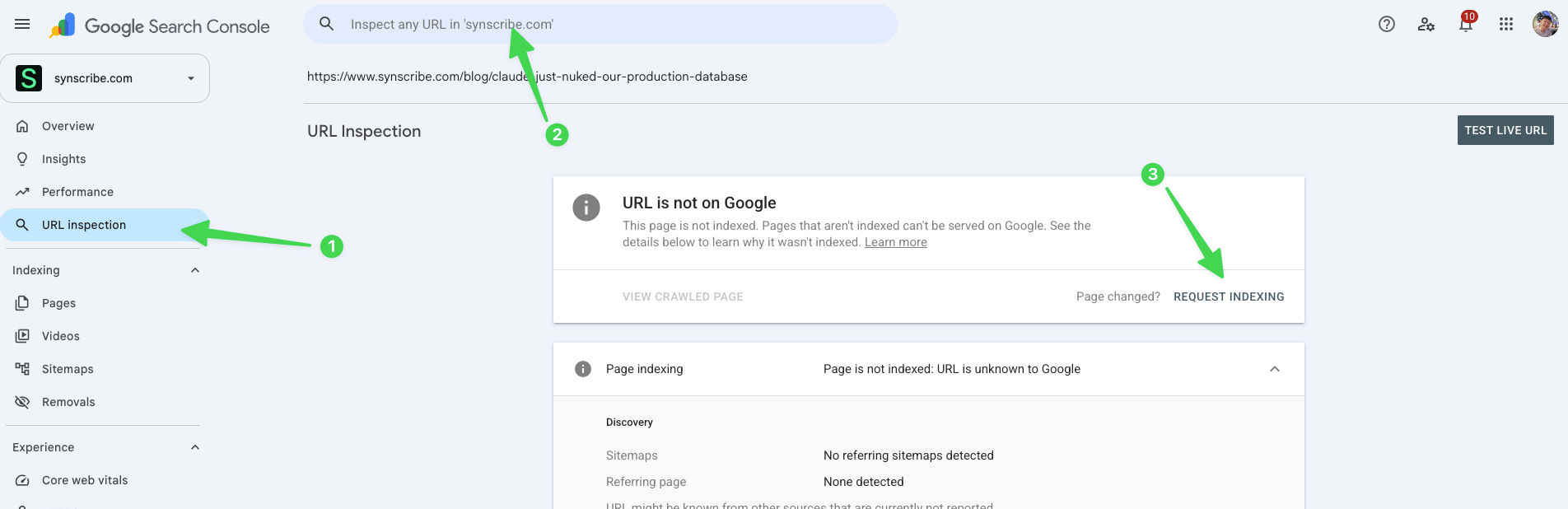Collapse the Page indexing panel chevron
The image size is (1568, 509).
pyautogui.click(x=1275, y=369)
